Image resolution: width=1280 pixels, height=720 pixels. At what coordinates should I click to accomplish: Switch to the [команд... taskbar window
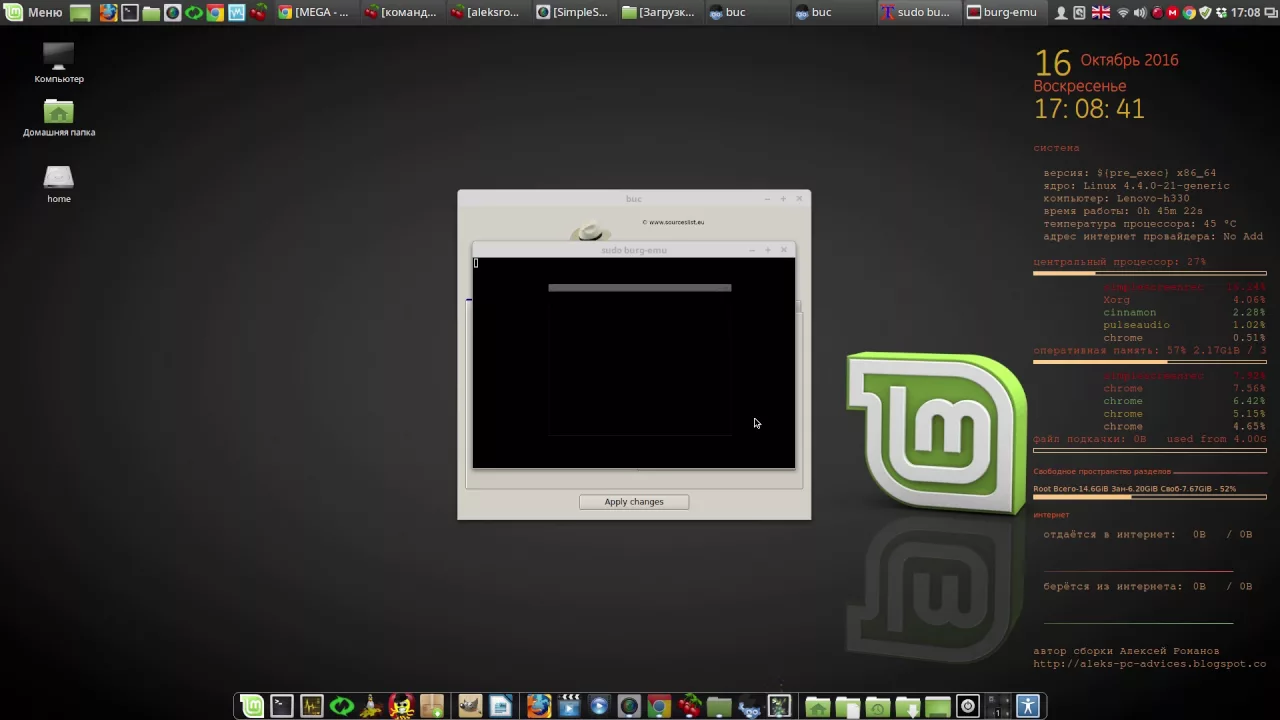[402, 13]
